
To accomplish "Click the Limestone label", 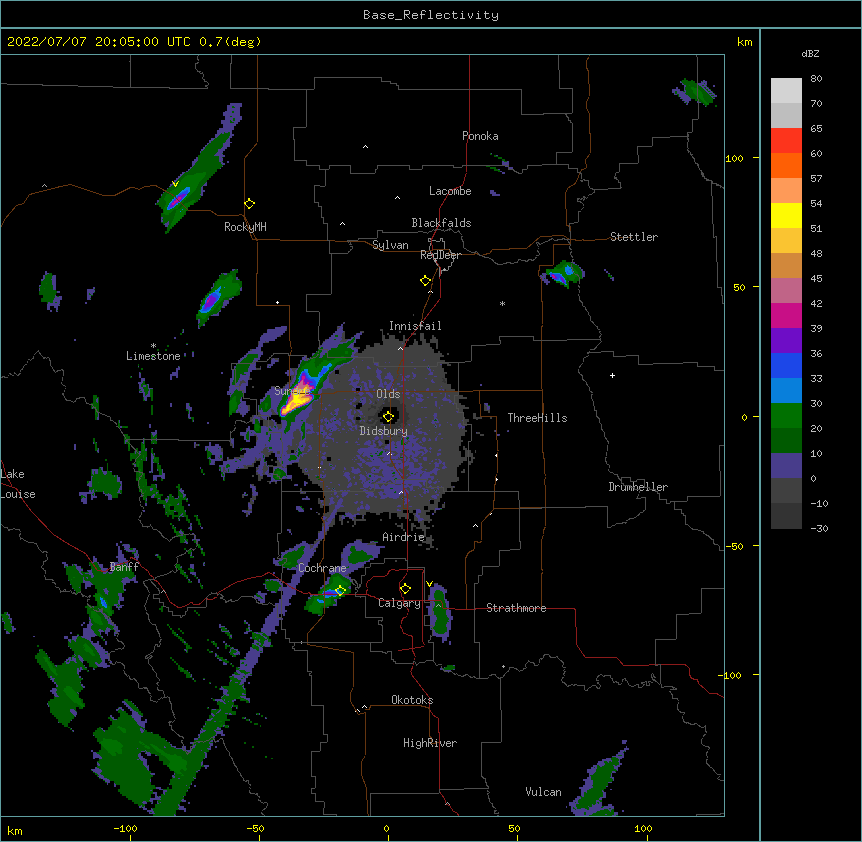I will (x=153, y=356).
